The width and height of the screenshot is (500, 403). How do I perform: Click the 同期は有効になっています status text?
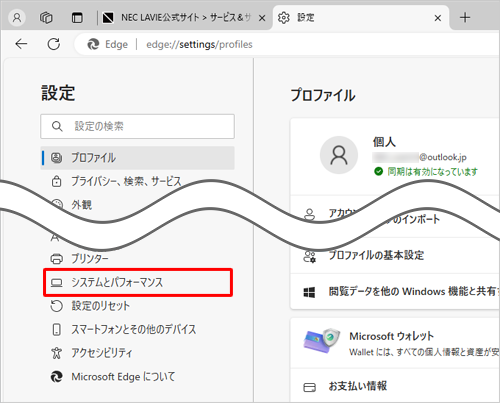(x=432, y=172)
